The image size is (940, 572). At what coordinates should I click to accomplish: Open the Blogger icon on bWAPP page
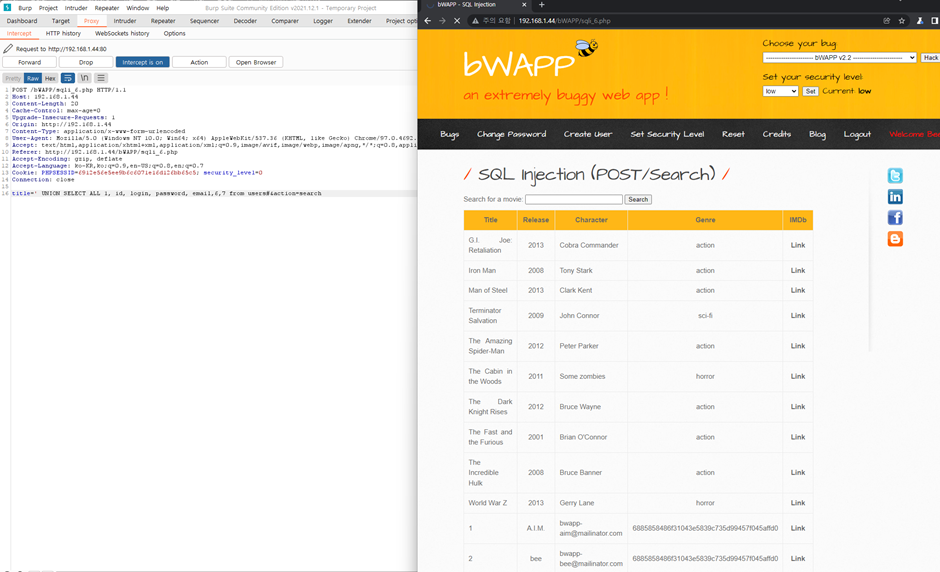[895, 239]
